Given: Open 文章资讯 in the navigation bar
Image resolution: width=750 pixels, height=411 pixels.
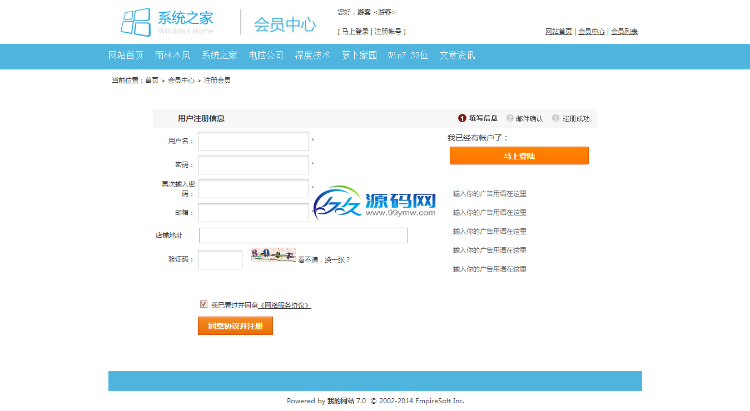Looking at the screenshot, I should tap(457, 56).
